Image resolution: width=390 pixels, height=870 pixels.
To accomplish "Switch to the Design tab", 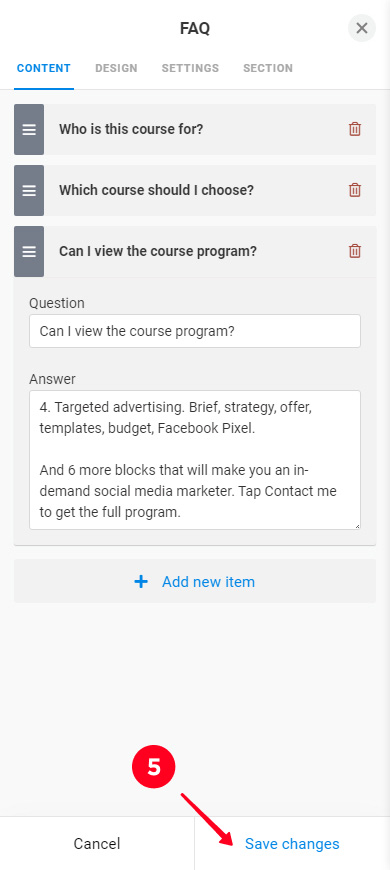I will pos(116,68).
